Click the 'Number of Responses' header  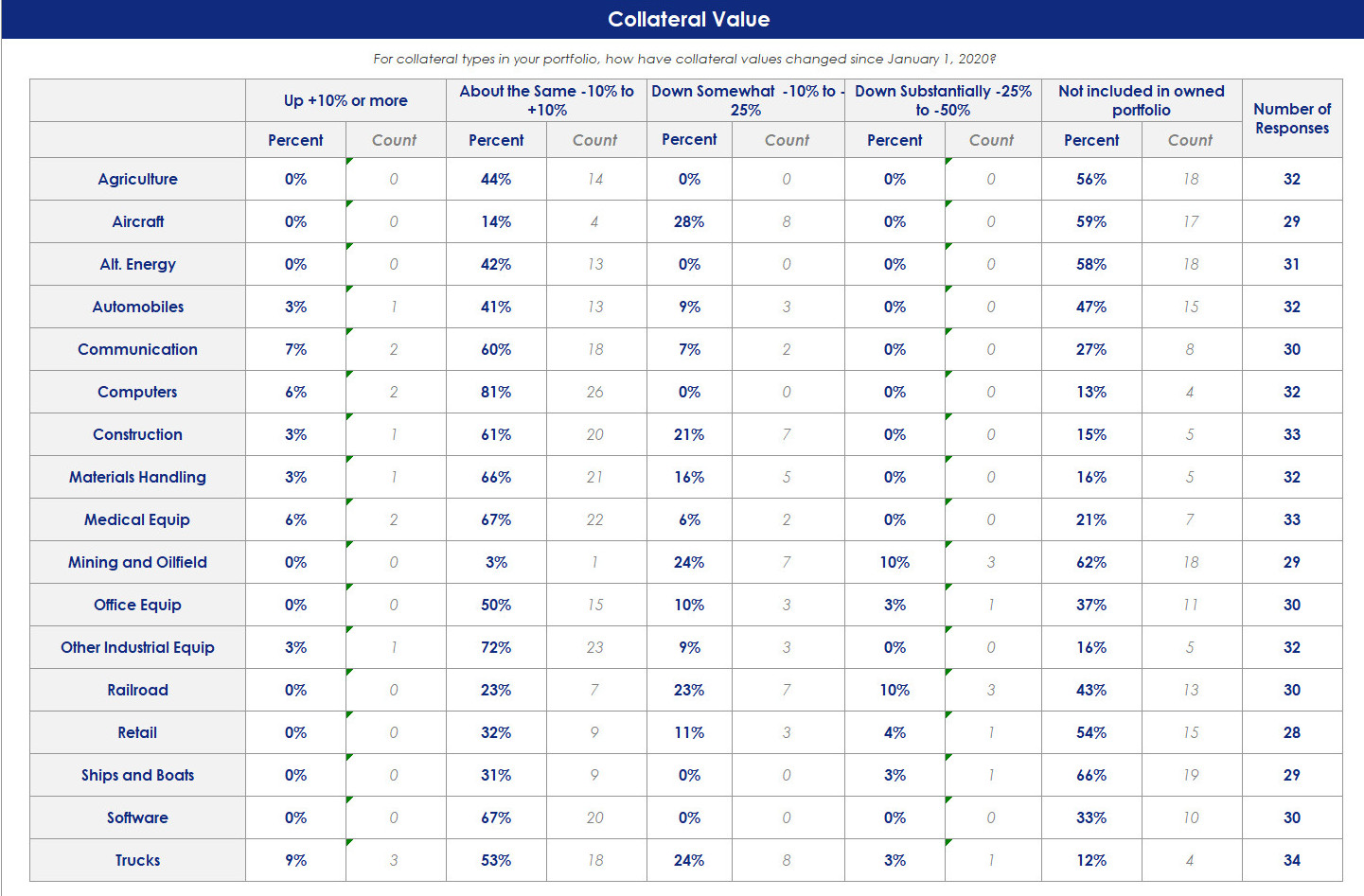tap(1292, 118)
